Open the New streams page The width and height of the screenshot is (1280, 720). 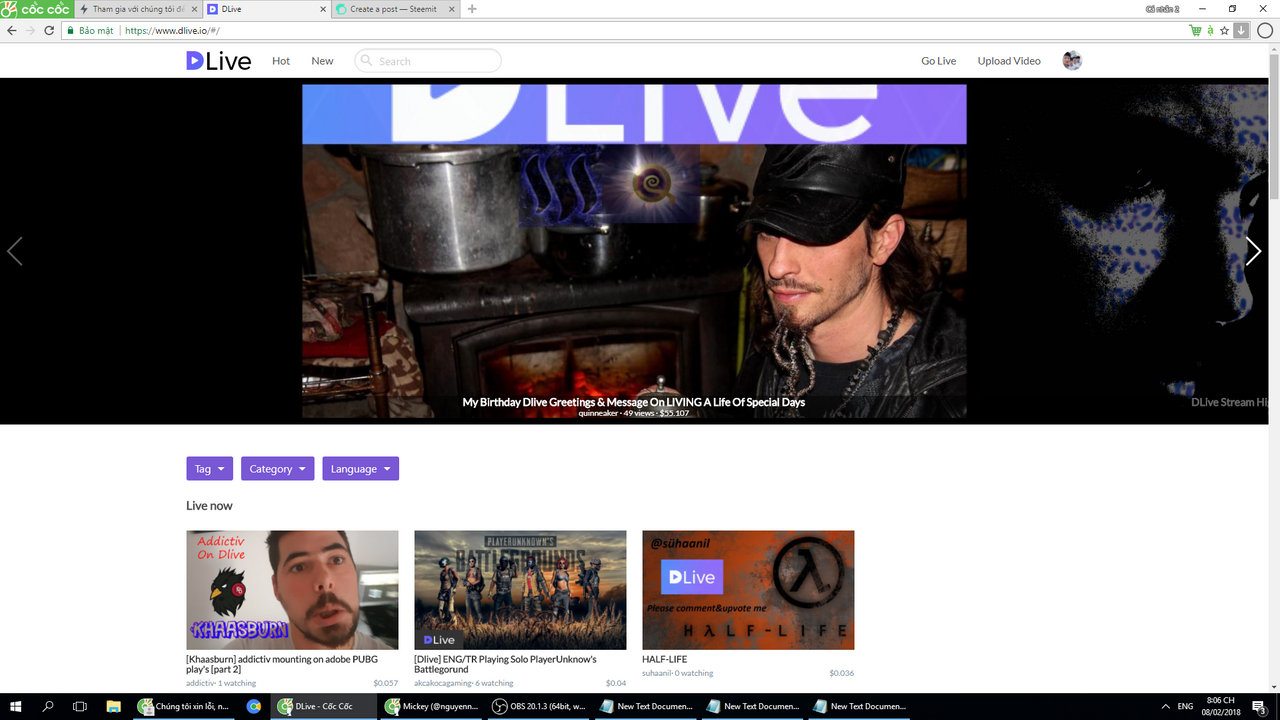tap(322, 61)
